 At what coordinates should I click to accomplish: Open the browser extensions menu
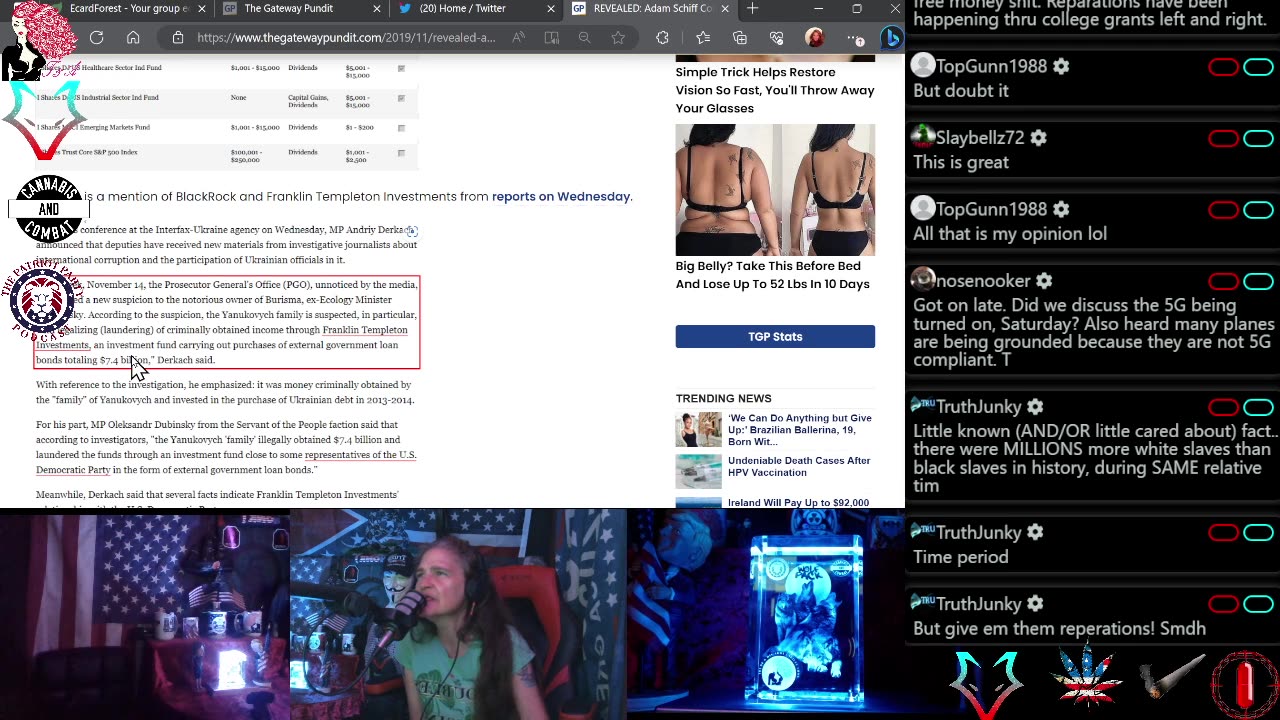[662, 38]
